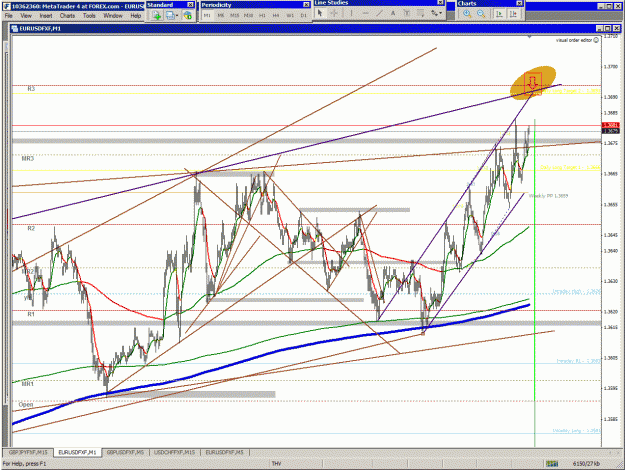Click the Weekly PP 1.3659 label
Image resolution: width=625 pixels, height=470 pixels.
548,196
